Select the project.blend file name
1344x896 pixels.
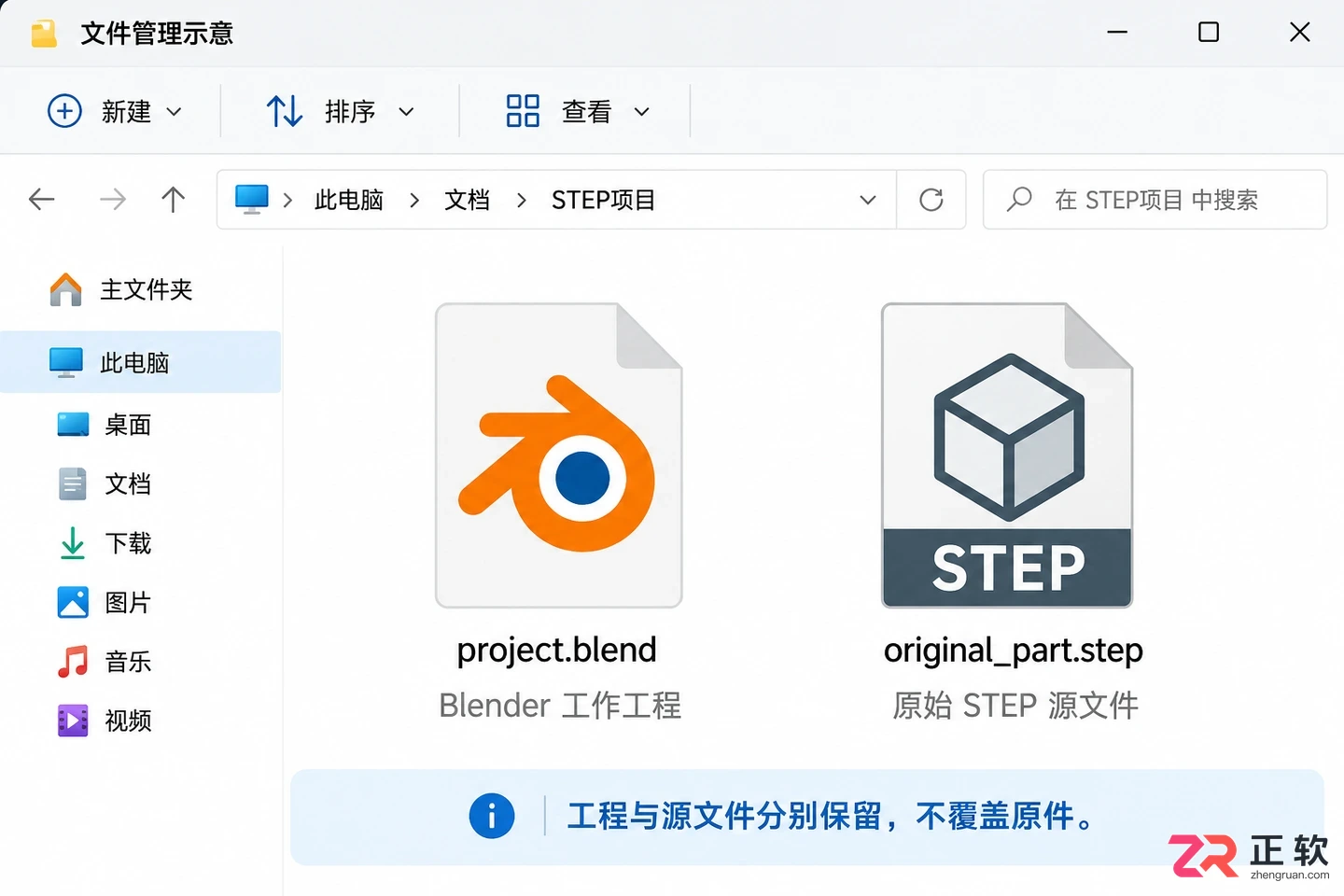557,650
